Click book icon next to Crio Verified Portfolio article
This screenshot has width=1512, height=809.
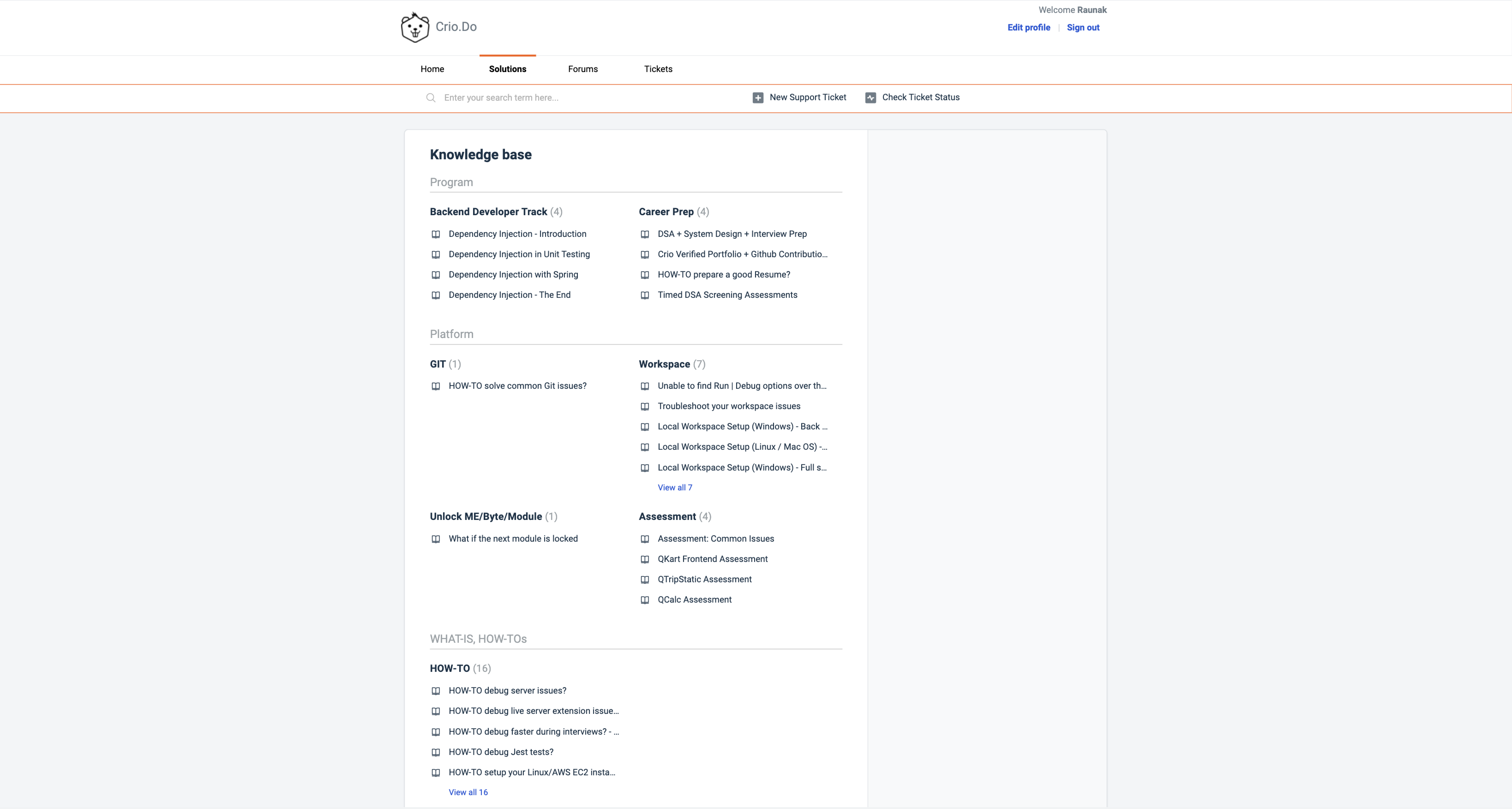[645, 255]
